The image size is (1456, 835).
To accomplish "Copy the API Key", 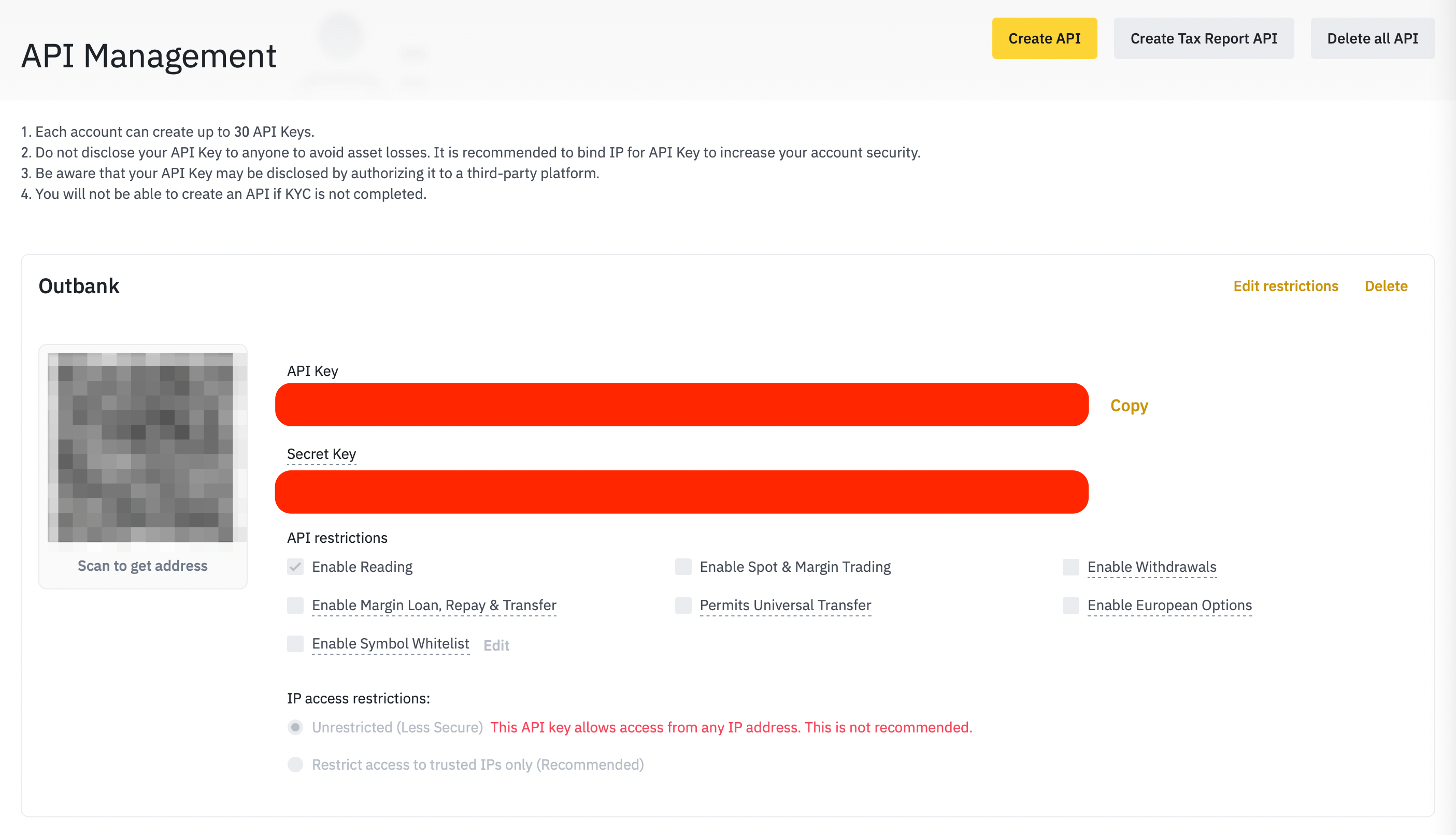I will 1129,406.
